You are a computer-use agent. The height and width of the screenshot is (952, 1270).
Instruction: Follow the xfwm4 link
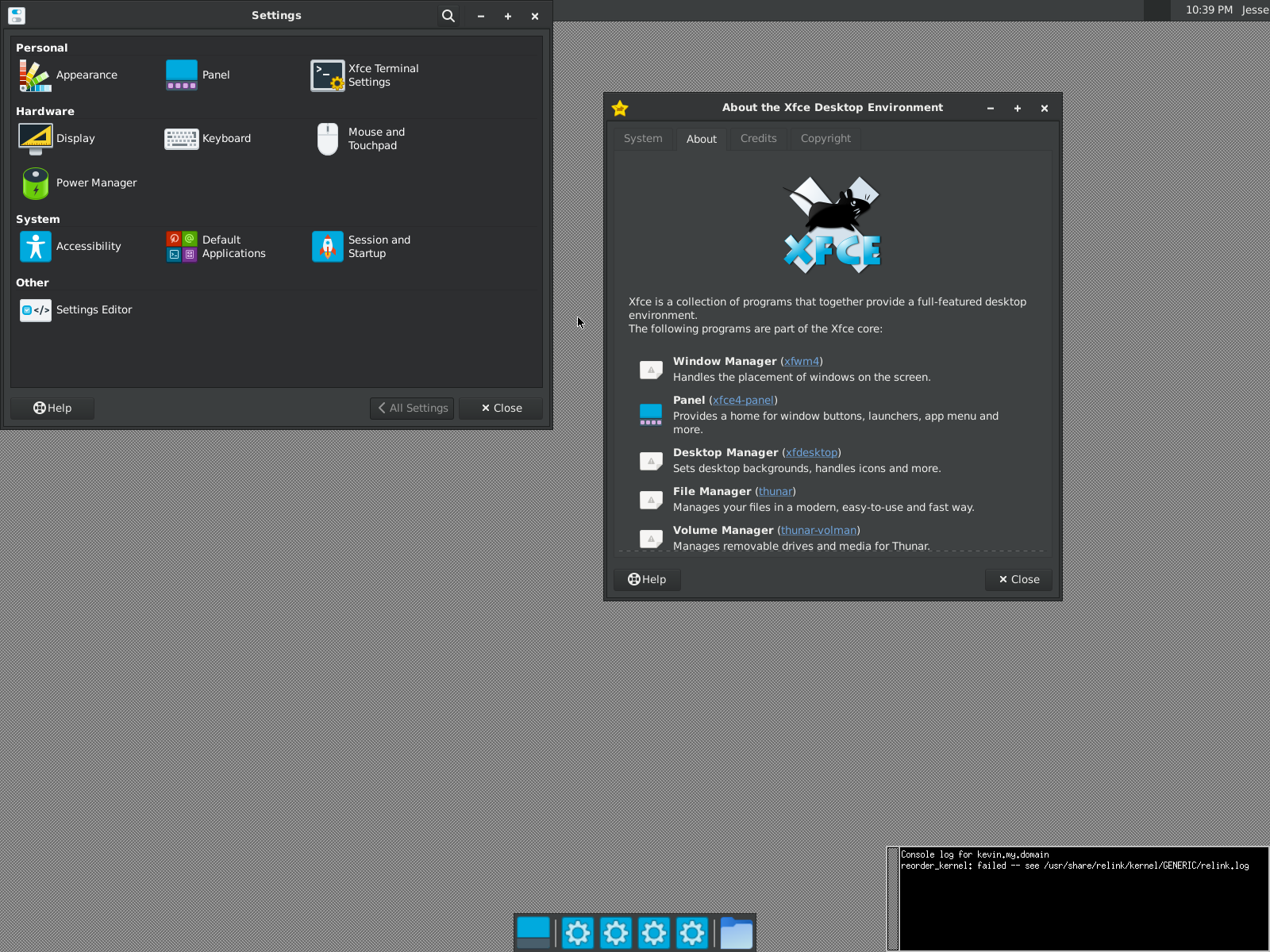802,362
